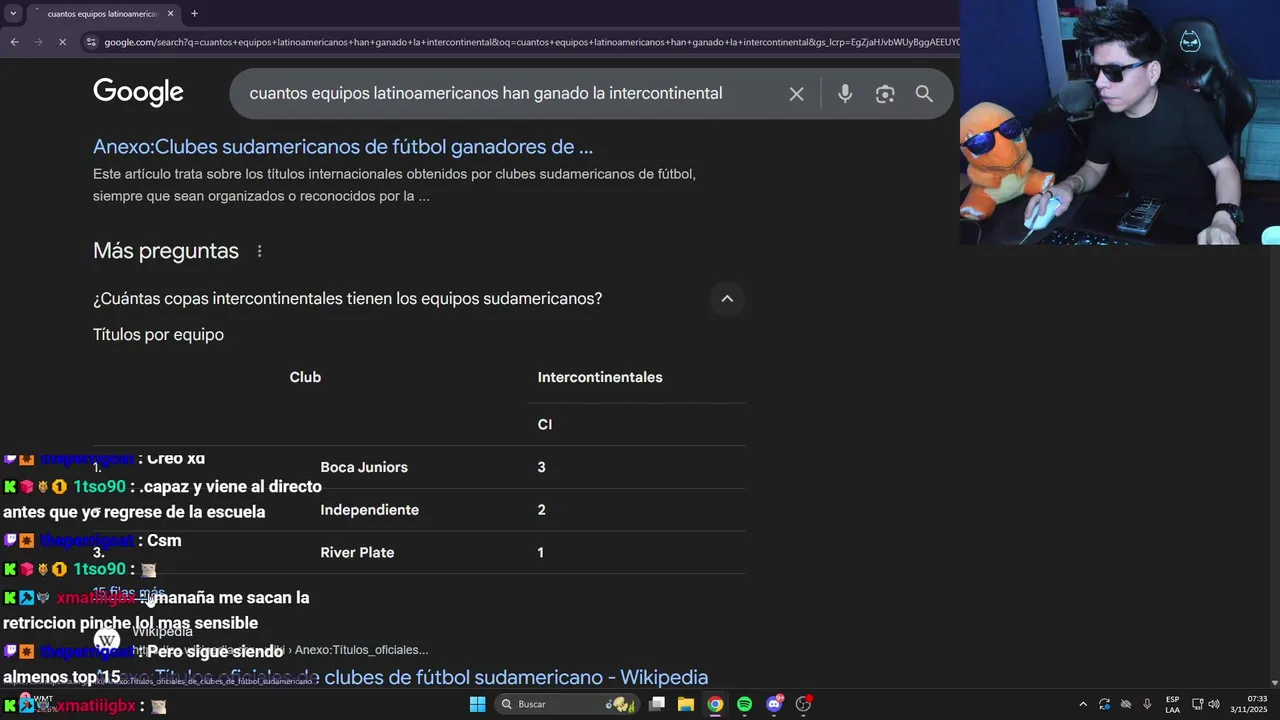Edit the Google search box text
Viewport: 1280px width, 720px height.
(x=486, y=93)
